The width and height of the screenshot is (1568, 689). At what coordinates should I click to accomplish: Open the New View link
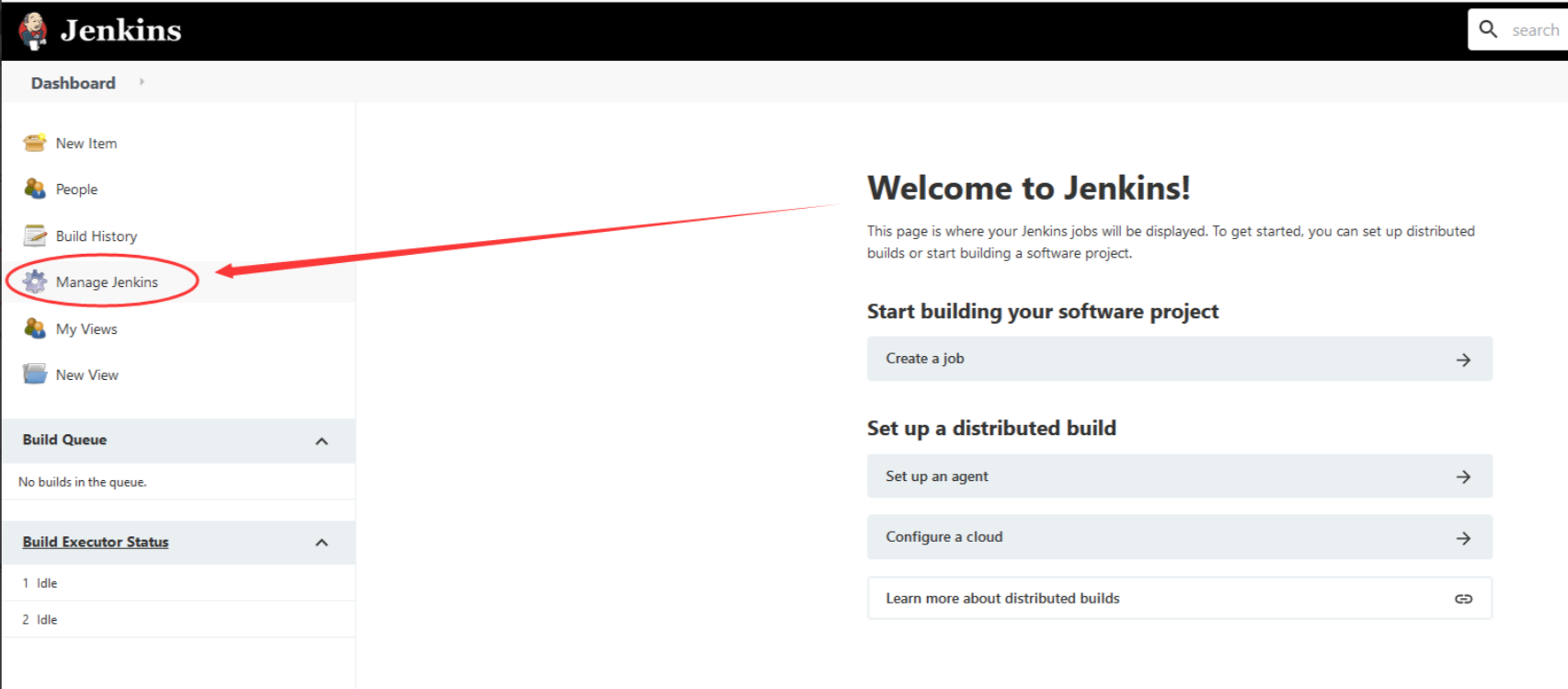click(x=87, y=375)
